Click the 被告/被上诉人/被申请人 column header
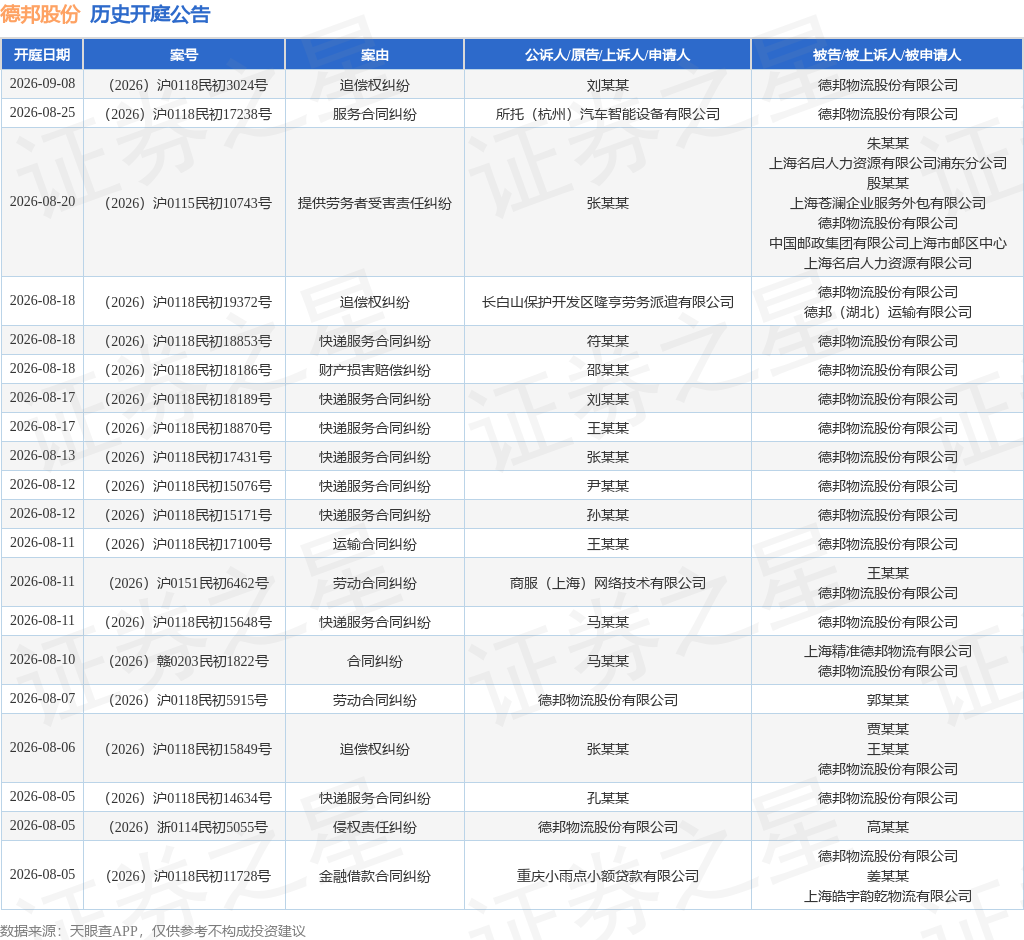The image size is (1024, 940). pyautogui.click(x=887, y=55)
